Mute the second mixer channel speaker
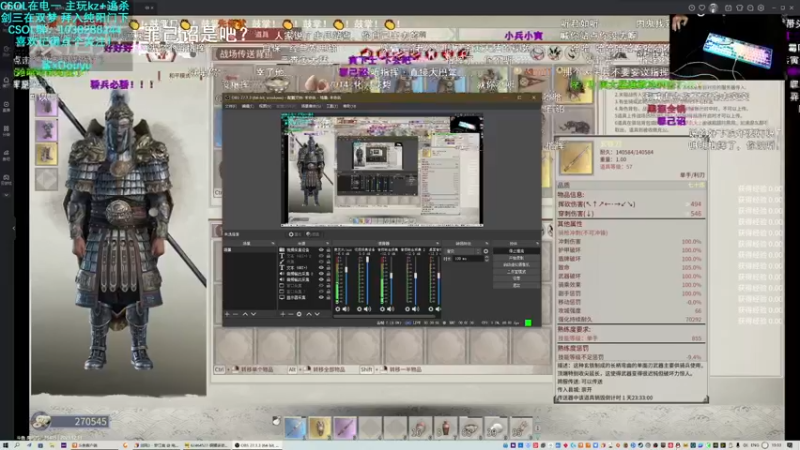This screenshot has height=450, width=800. coord(367,309)
